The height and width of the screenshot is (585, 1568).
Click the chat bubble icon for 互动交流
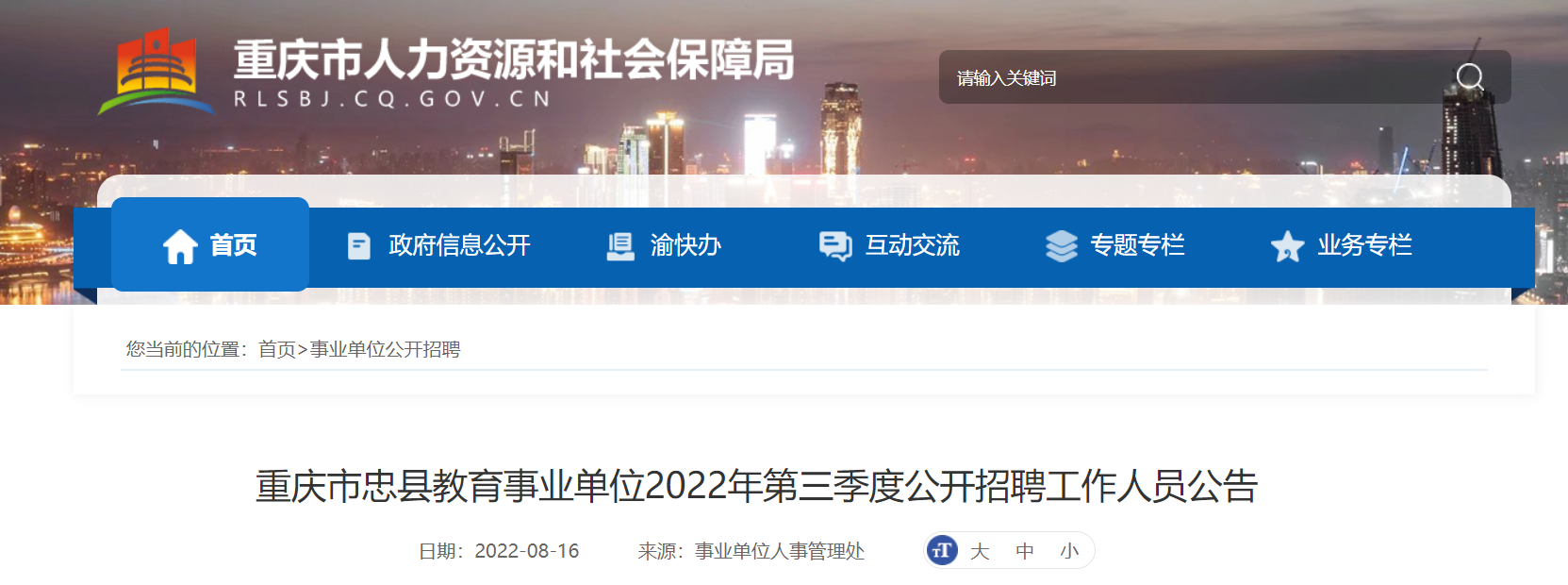click(x=835, y=246)
